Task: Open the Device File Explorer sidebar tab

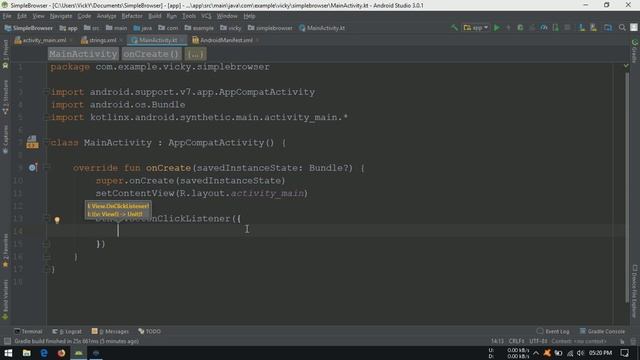Action: click(x=635, y=291)
